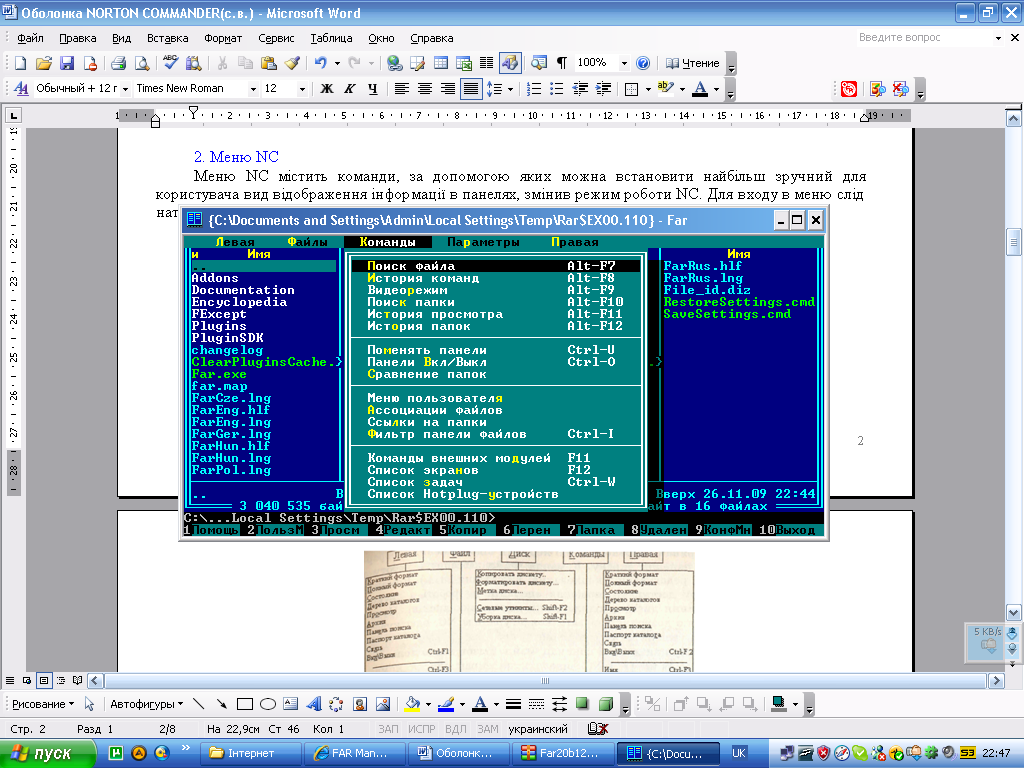Screen dimensions: 1024x768
Task: Click the Document Map icon
Action: pyautogui.click(x=539, y=63)
